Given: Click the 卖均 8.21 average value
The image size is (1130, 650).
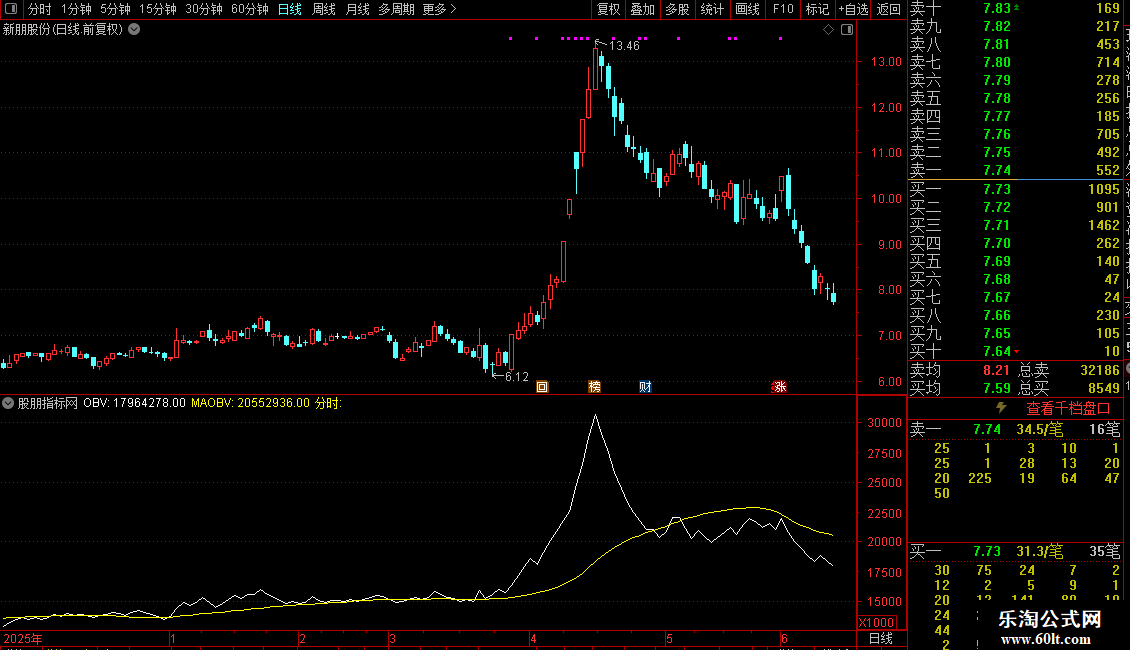Looking at the screenshot, I should pos(997,370).
